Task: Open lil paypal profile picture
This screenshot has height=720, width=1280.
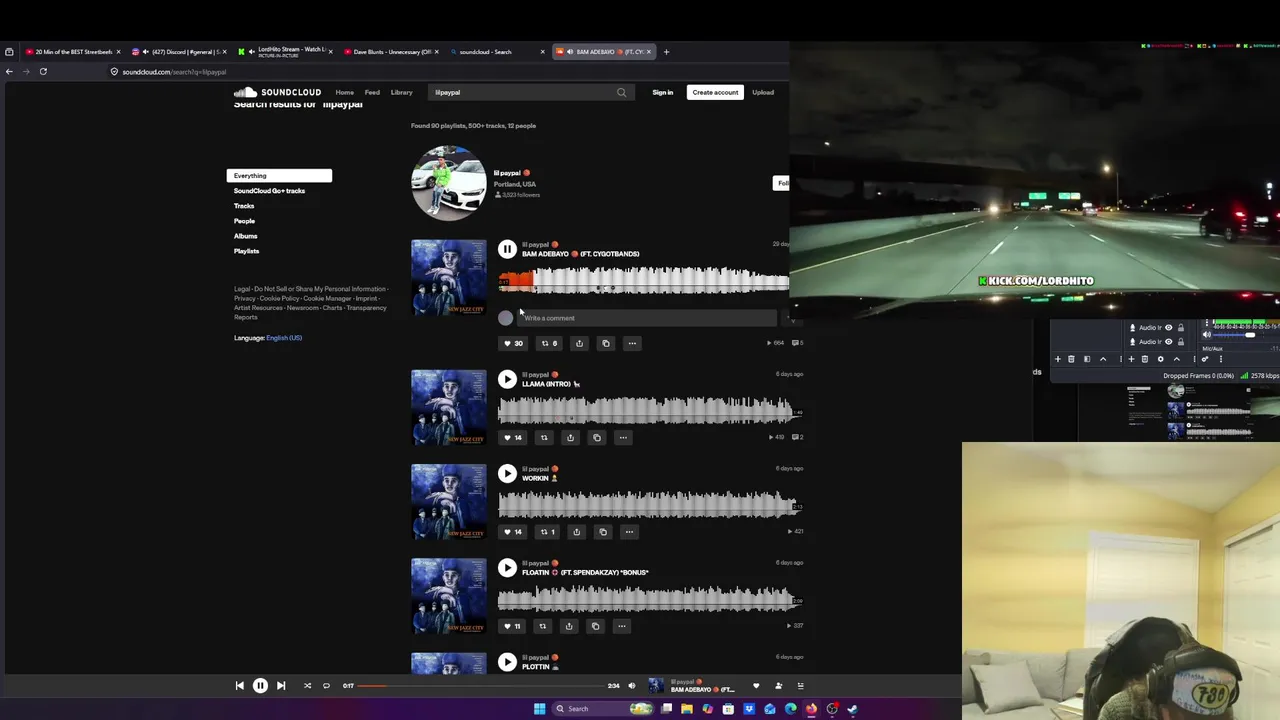Action: (449, 183)
